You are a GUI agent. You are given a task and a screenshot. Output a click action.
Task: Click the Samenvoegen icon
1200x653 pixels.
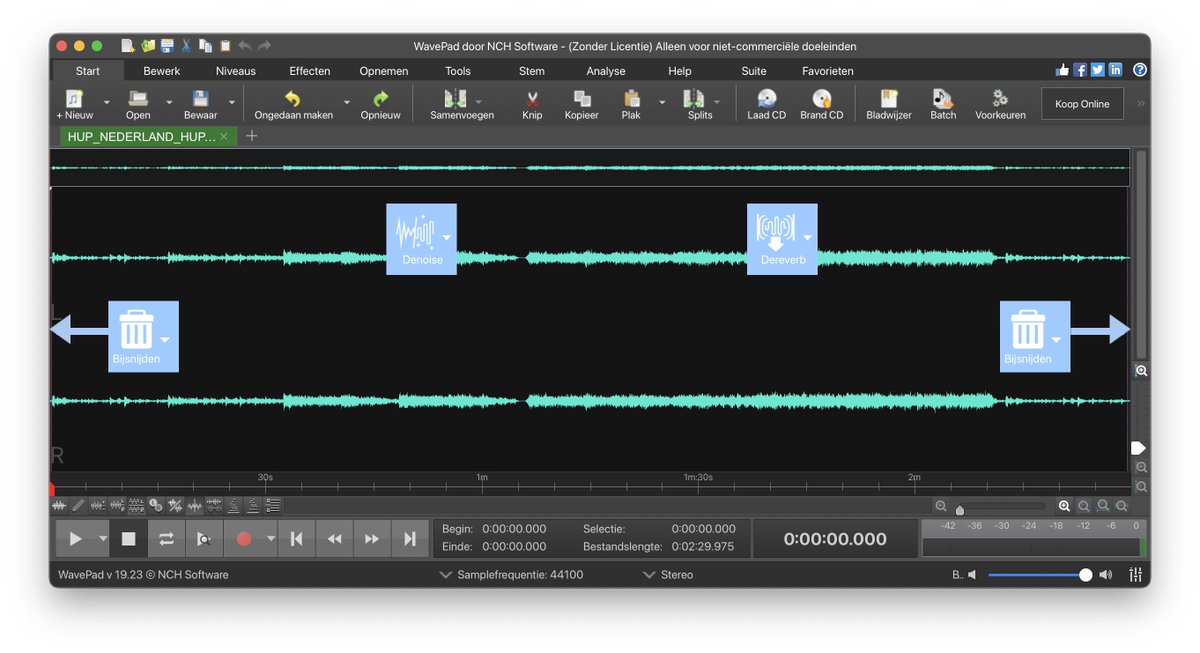click(455, 99)
